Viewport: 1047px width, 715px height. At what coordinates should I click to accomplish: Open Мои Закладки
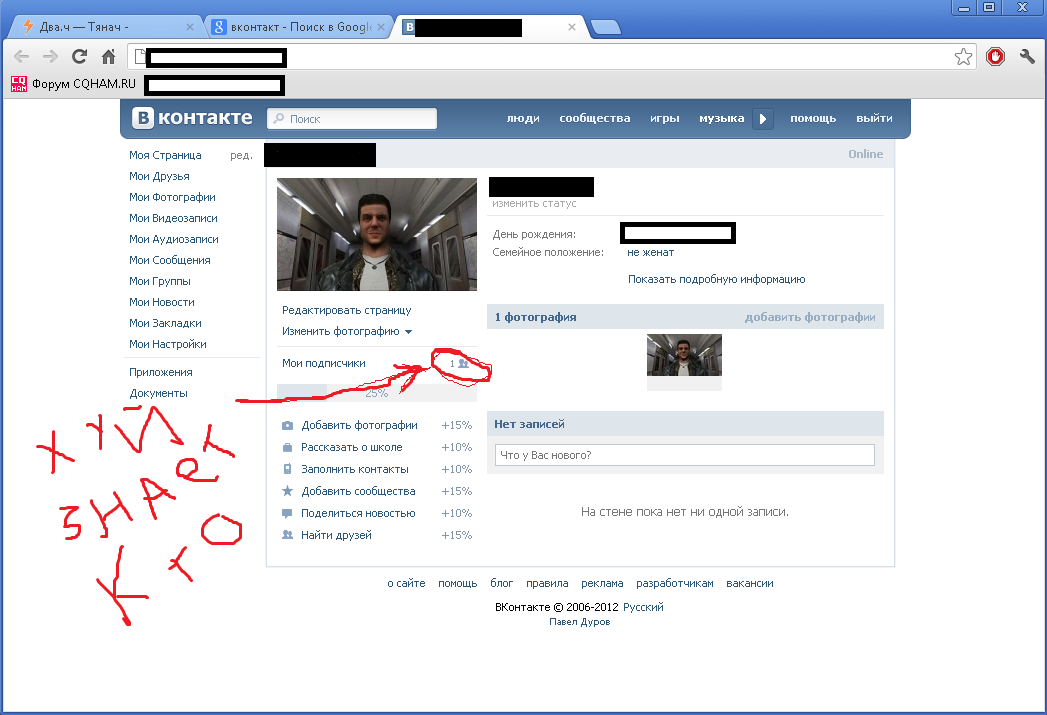pos(165,323)
